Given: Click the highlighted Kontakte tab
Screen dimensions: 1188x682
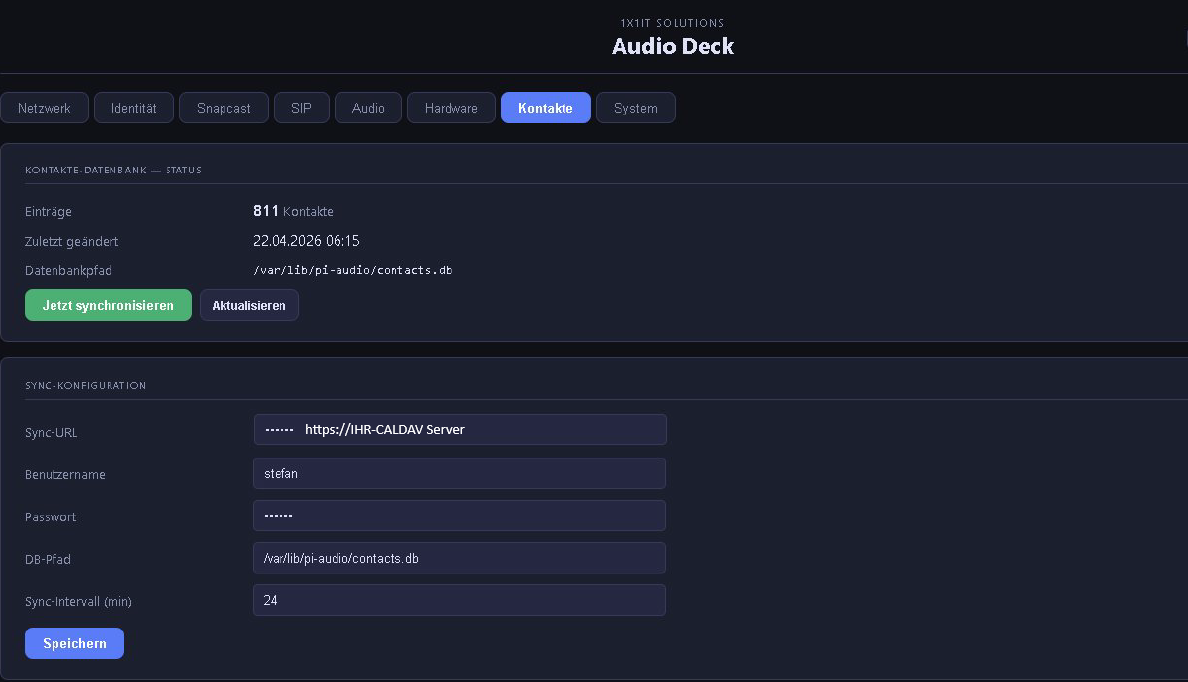Looking at the screenshot, I should click(x=545, y=107).
